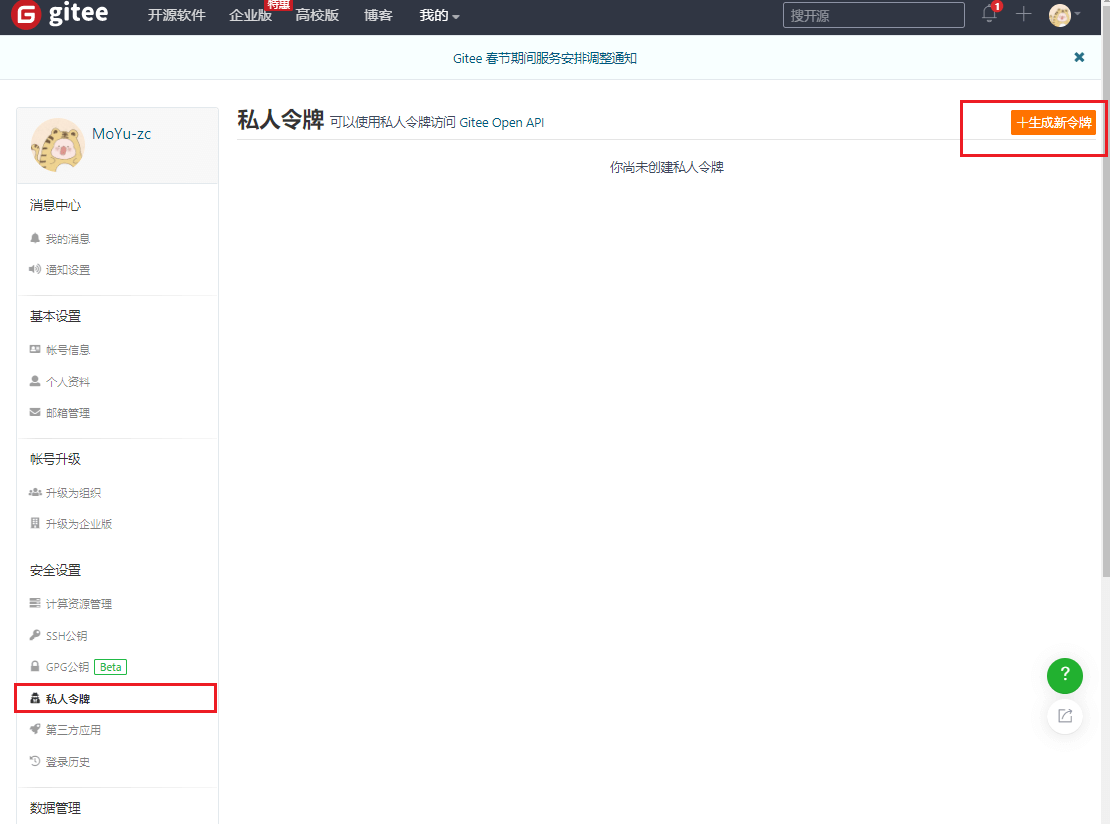Click the plus create icon in header
This screenshot has width=1110, height=824.
[x=1024, y=14]
